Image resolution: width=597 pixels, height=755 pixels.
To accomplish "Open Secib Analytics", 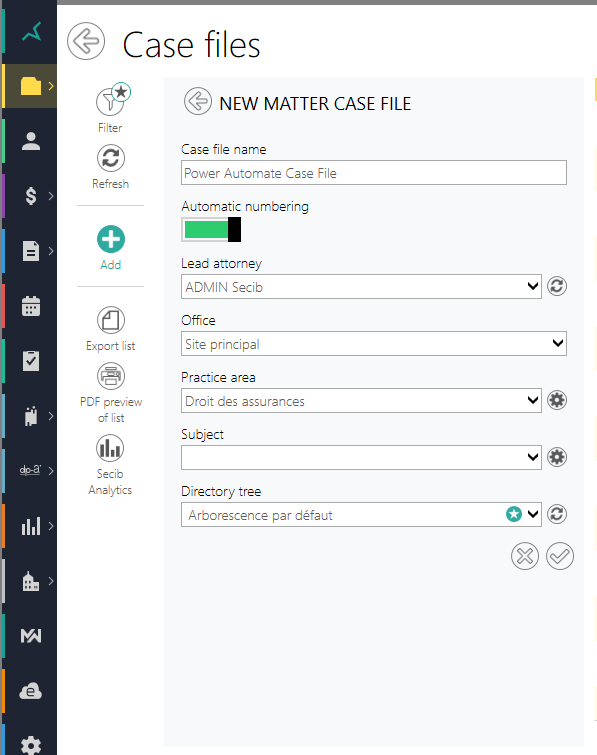I will 110,465.
